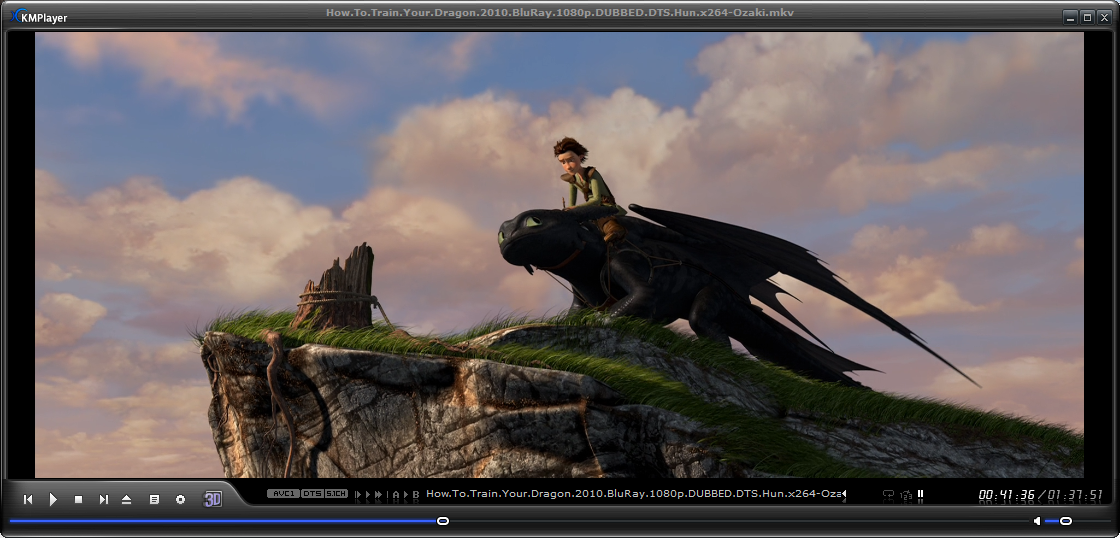The image size is (1120, 538).
Task: Set the B repeat end point
Action: coord(416,494)
